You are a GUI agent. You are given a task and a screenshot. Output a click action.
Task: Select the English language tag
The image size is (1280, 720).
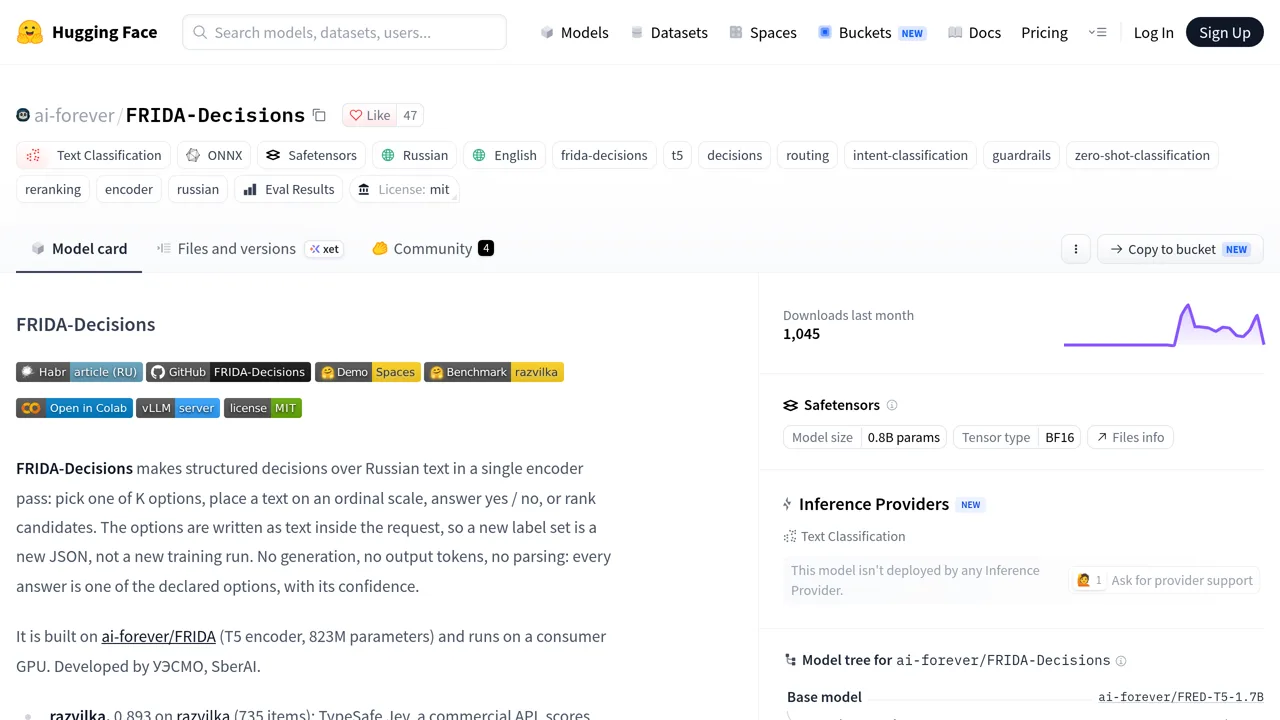[x=505, y=155]
